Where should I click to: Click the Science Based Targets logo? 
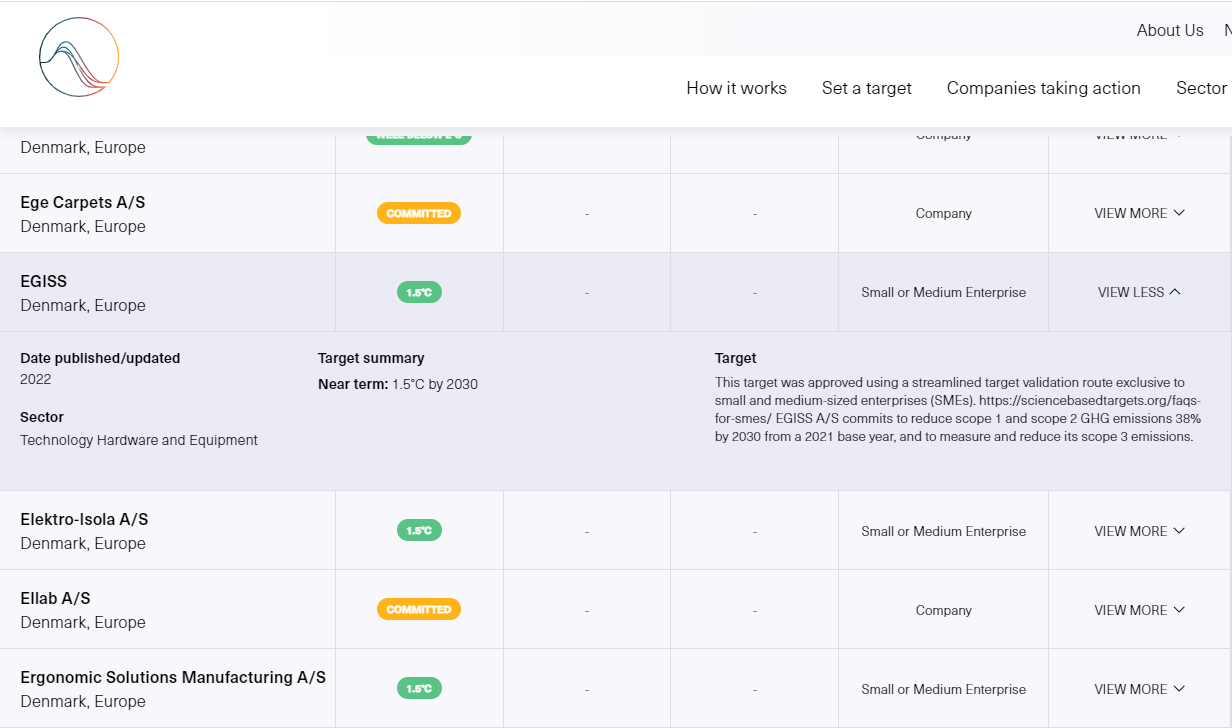[x=79, y=57]
